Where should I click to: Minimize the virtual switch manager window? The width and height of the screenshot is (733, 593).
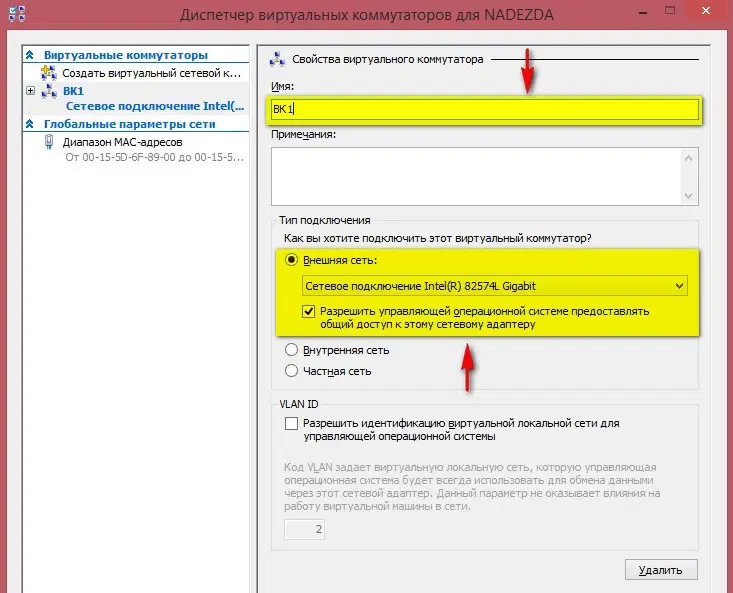click(643, 12)
